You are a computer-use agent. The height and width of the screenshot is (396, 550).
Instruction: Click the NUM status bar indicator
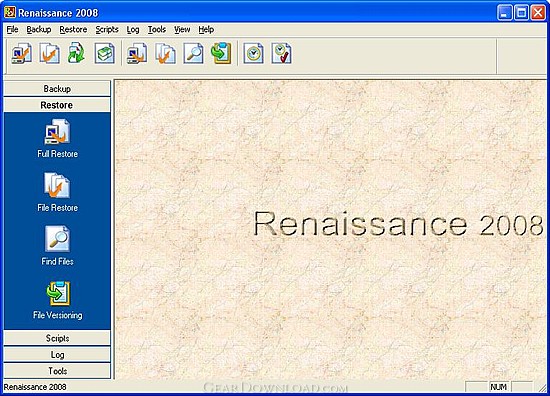click(x=498, y=387)
